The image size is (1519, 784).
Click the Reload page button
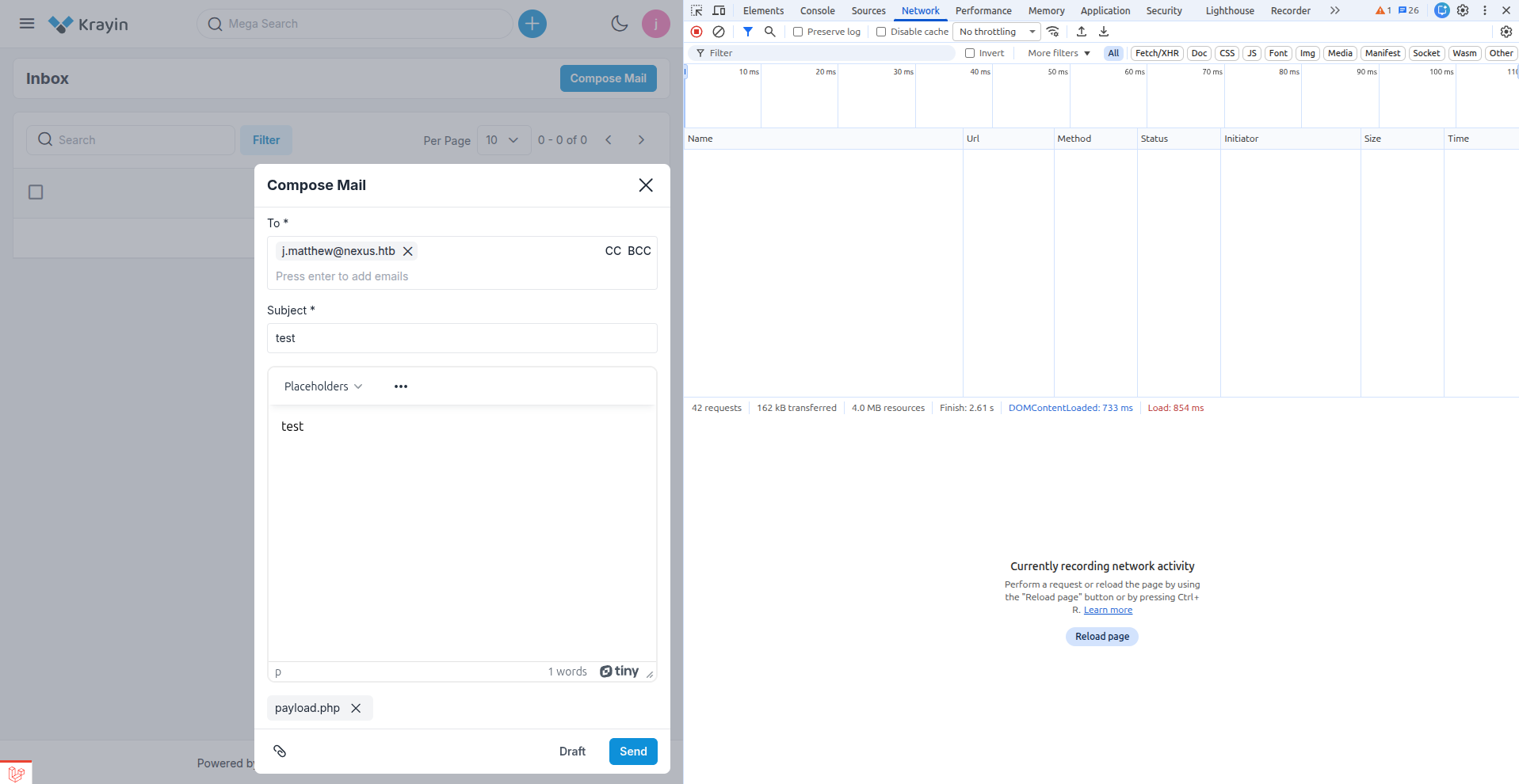coord(1102,637)
